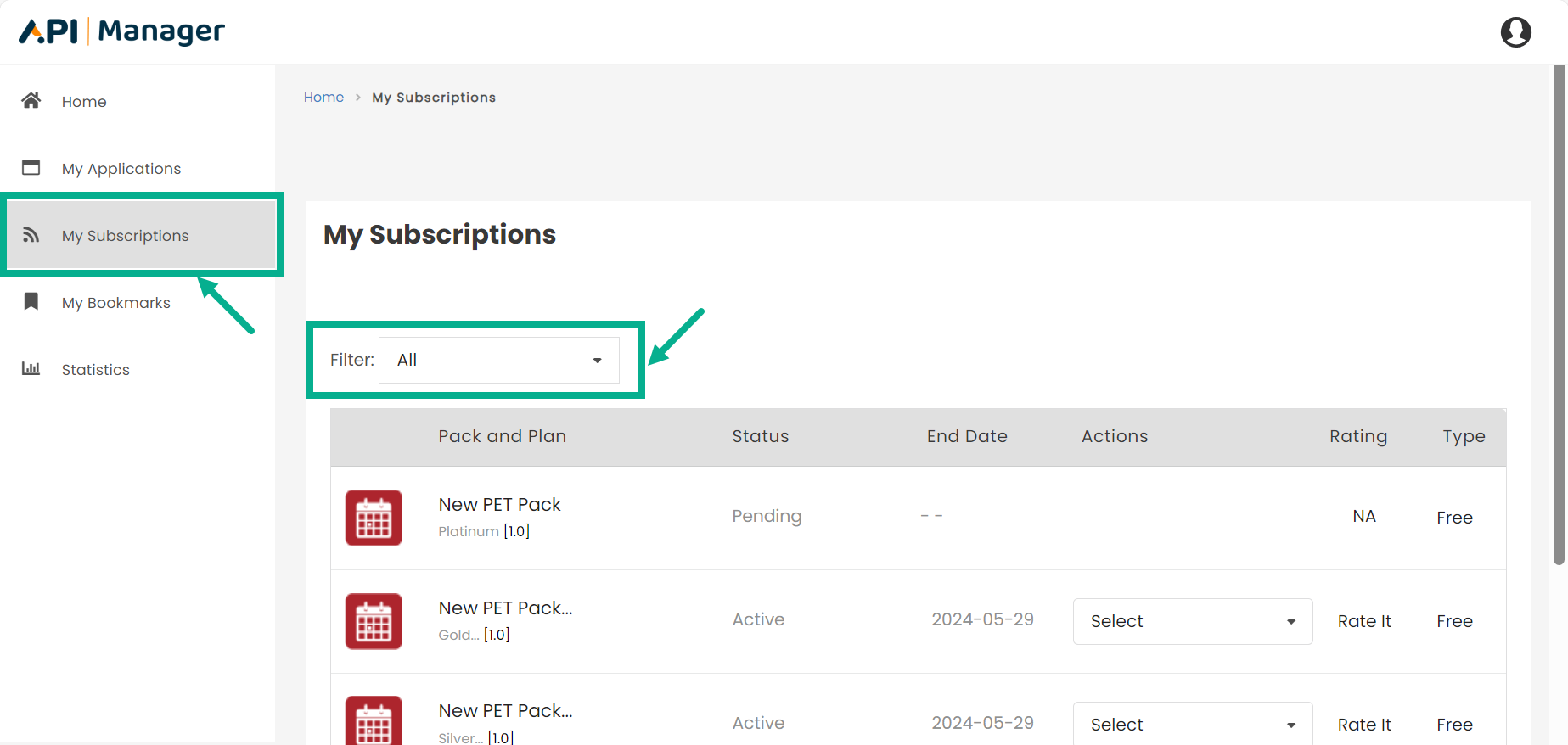Click the page vertical scrollbar
This screenshot has width=1568, height=745.
pyautogui.click(x=1559, y=314)
